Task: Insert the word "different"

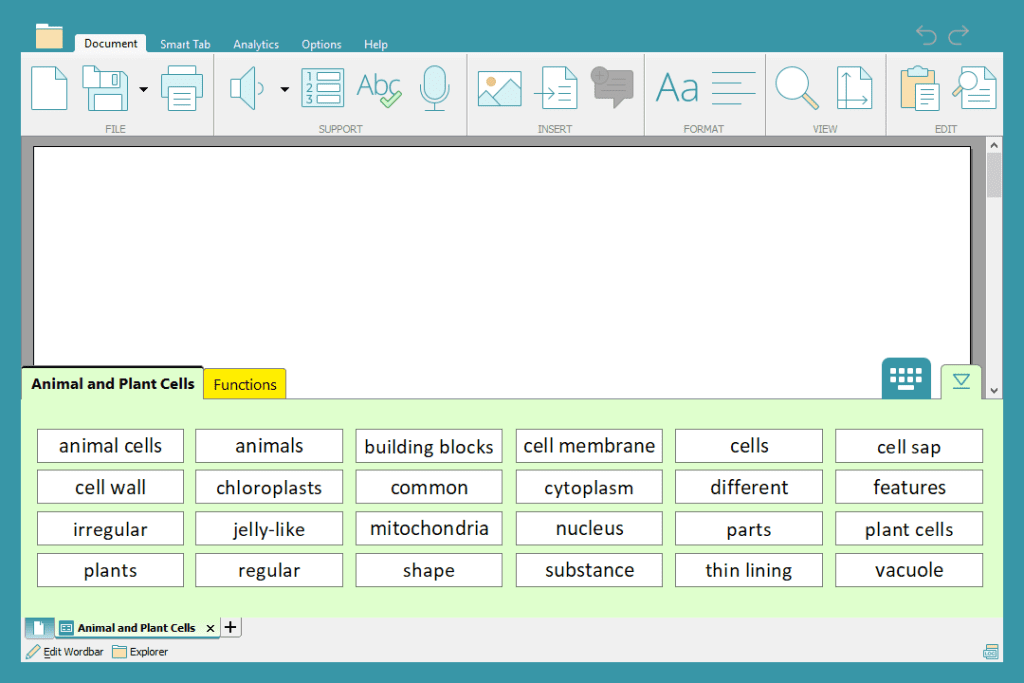Action: click(x=749, y=487)
